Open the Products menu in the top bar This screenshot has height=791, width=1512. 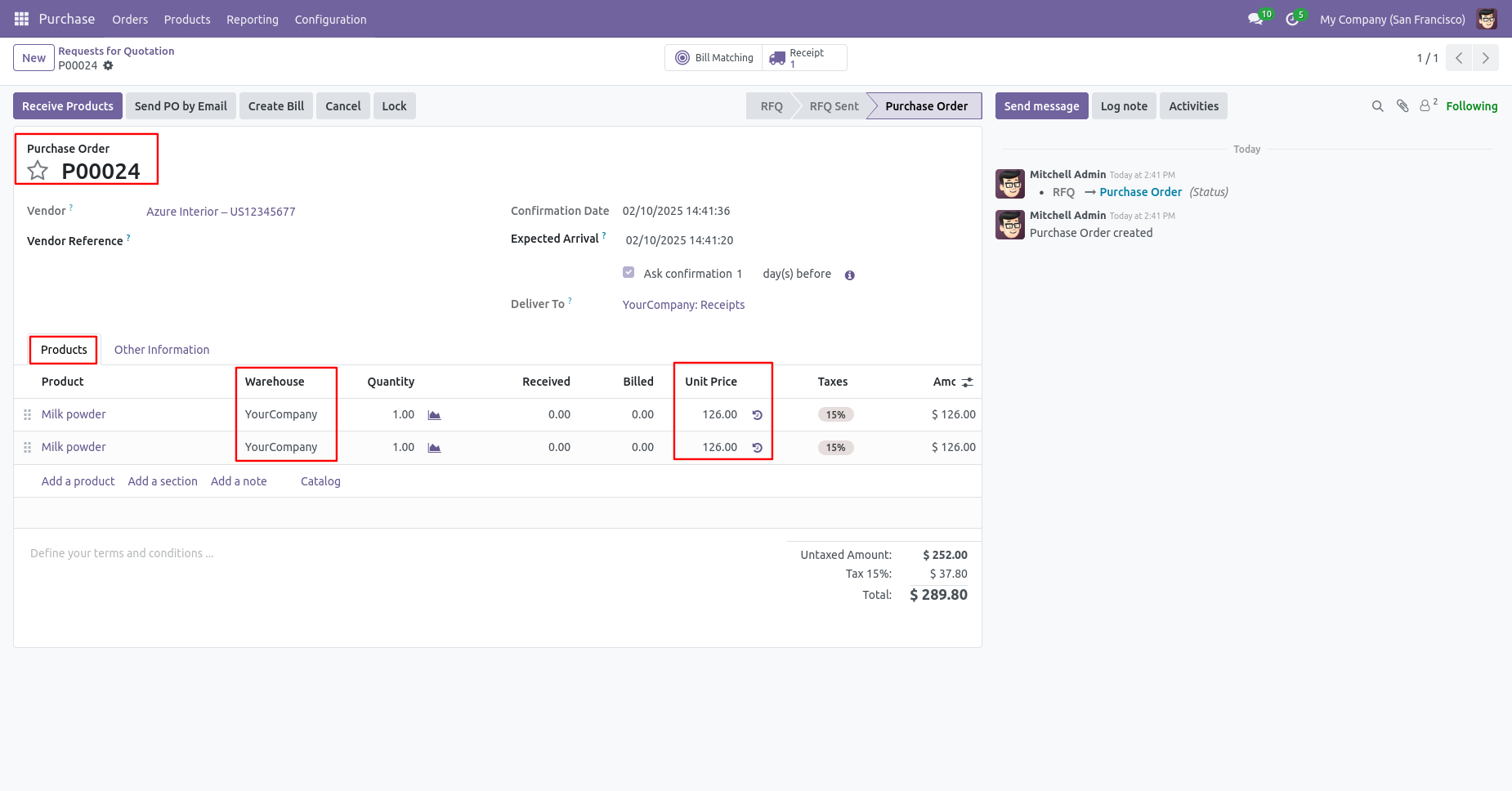click(187, 20)
